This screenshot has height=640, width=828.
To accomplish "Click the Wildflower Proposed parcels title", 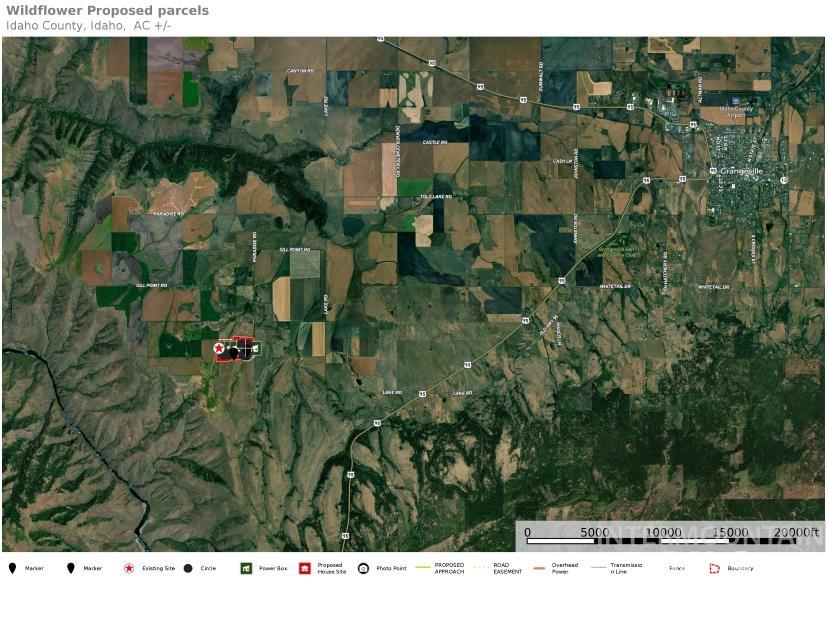I will (x=108, y=11).
